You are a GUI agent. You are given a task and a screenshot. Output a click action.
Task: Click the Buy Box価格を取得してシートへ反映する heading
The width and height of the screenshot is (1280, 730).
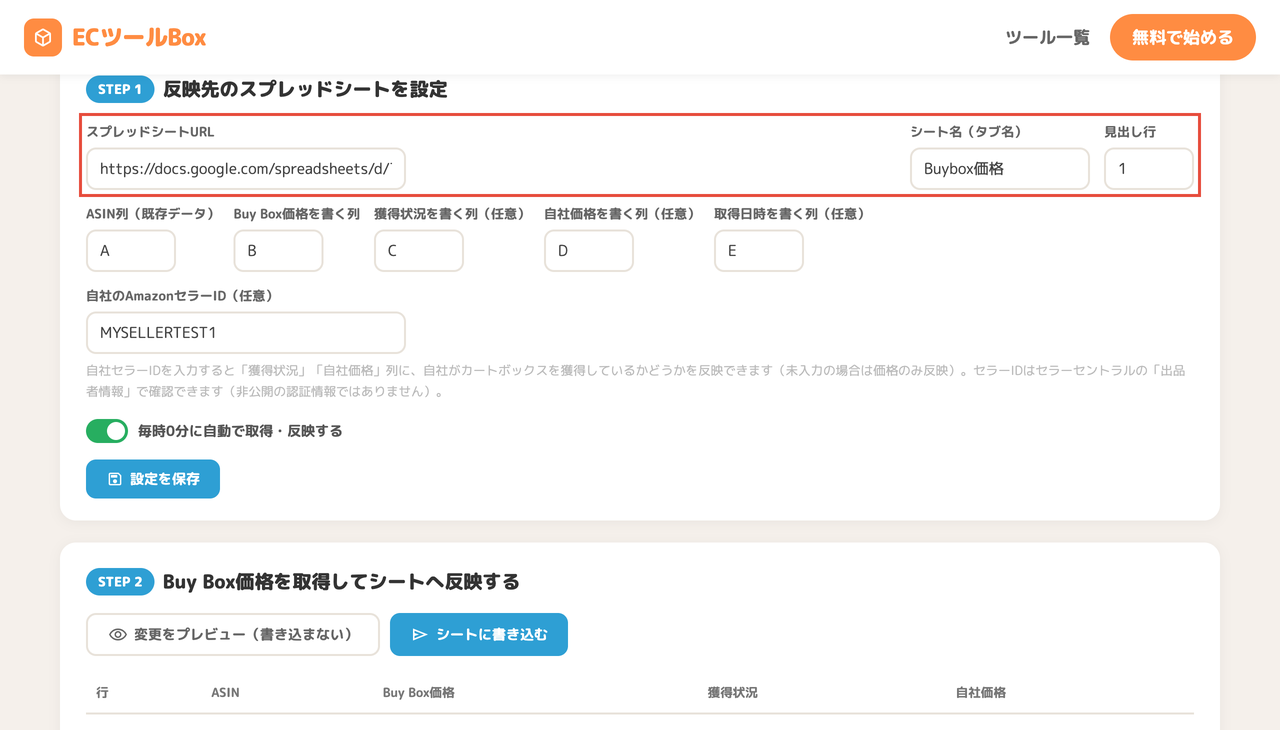tap(341, 581)
